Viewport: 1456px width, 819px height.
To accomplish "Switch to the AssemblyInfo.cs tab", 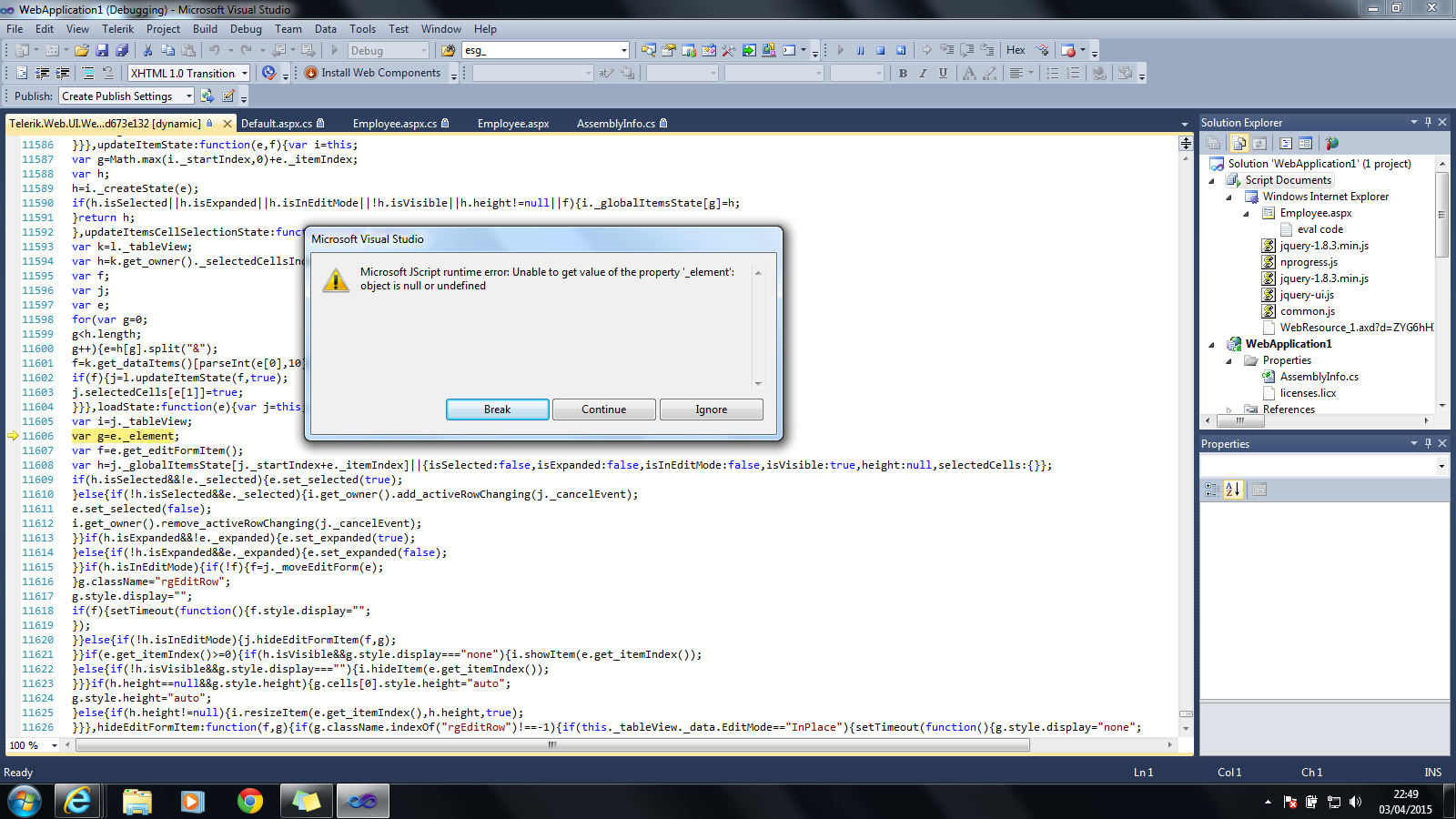I will click(x=622, y=123).
